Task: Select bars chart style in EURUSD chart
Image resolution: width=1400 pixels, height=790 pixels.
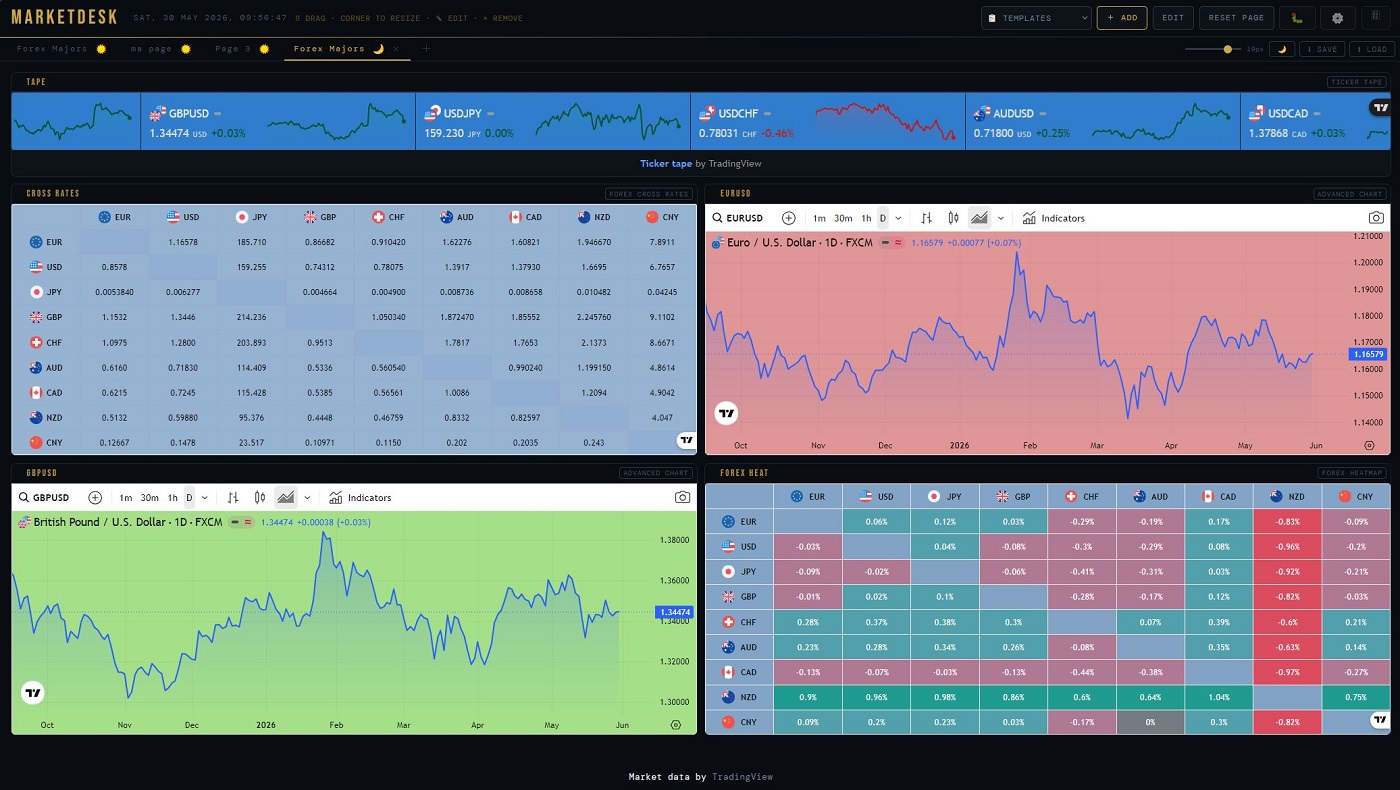Action: point(927,218)
